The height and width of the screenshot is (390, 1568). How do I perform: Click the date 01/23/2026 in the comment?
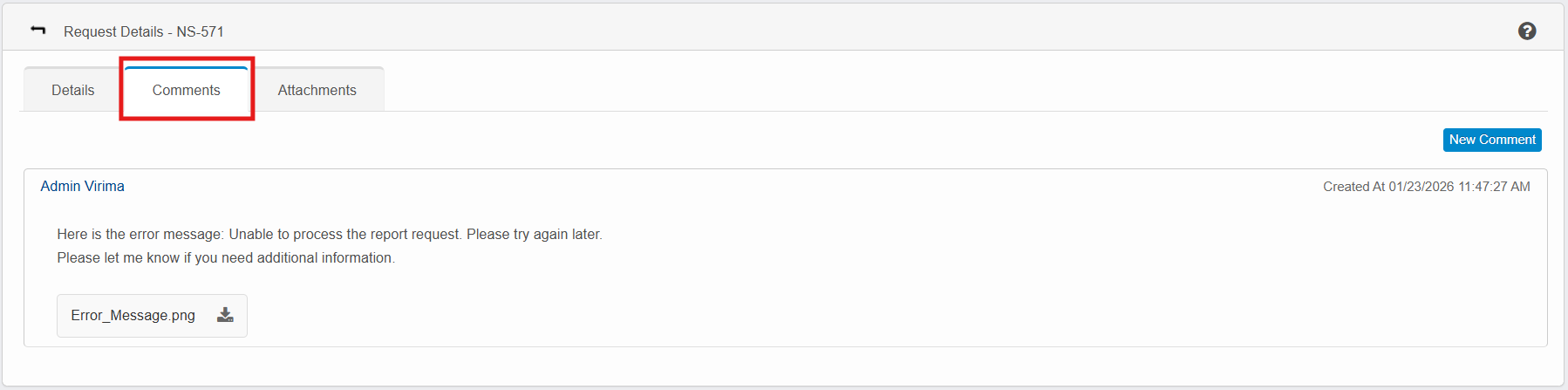[1421, 187]
